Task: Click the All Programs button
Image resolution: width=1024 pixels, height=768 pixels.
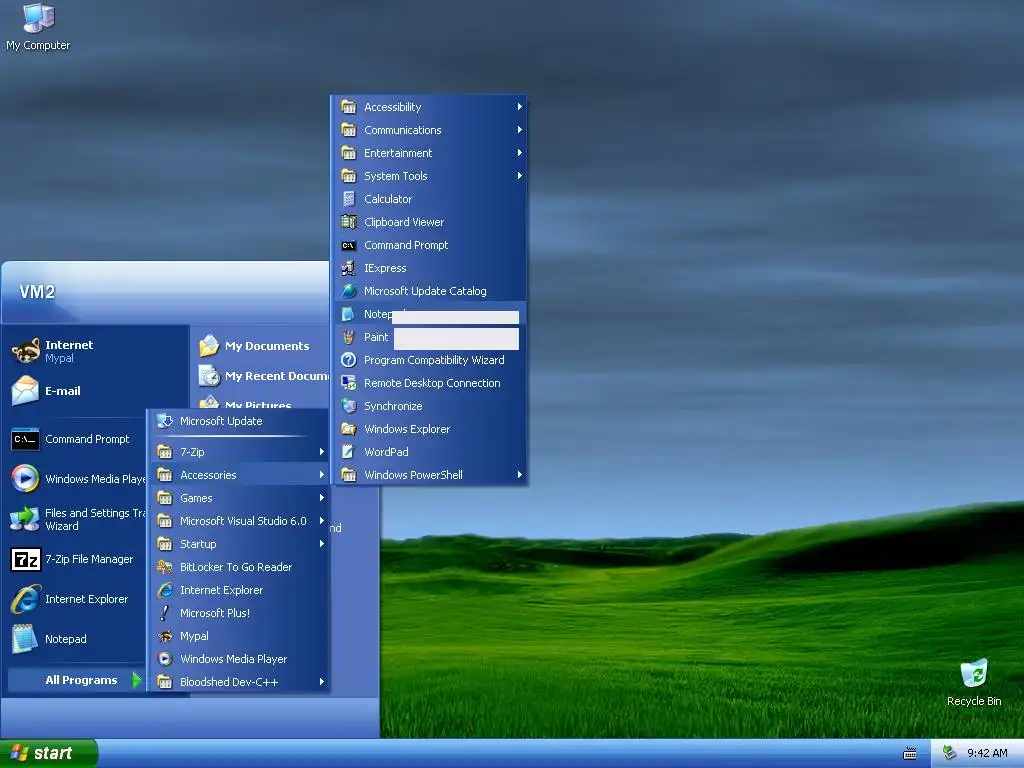Action: (76, 680)
